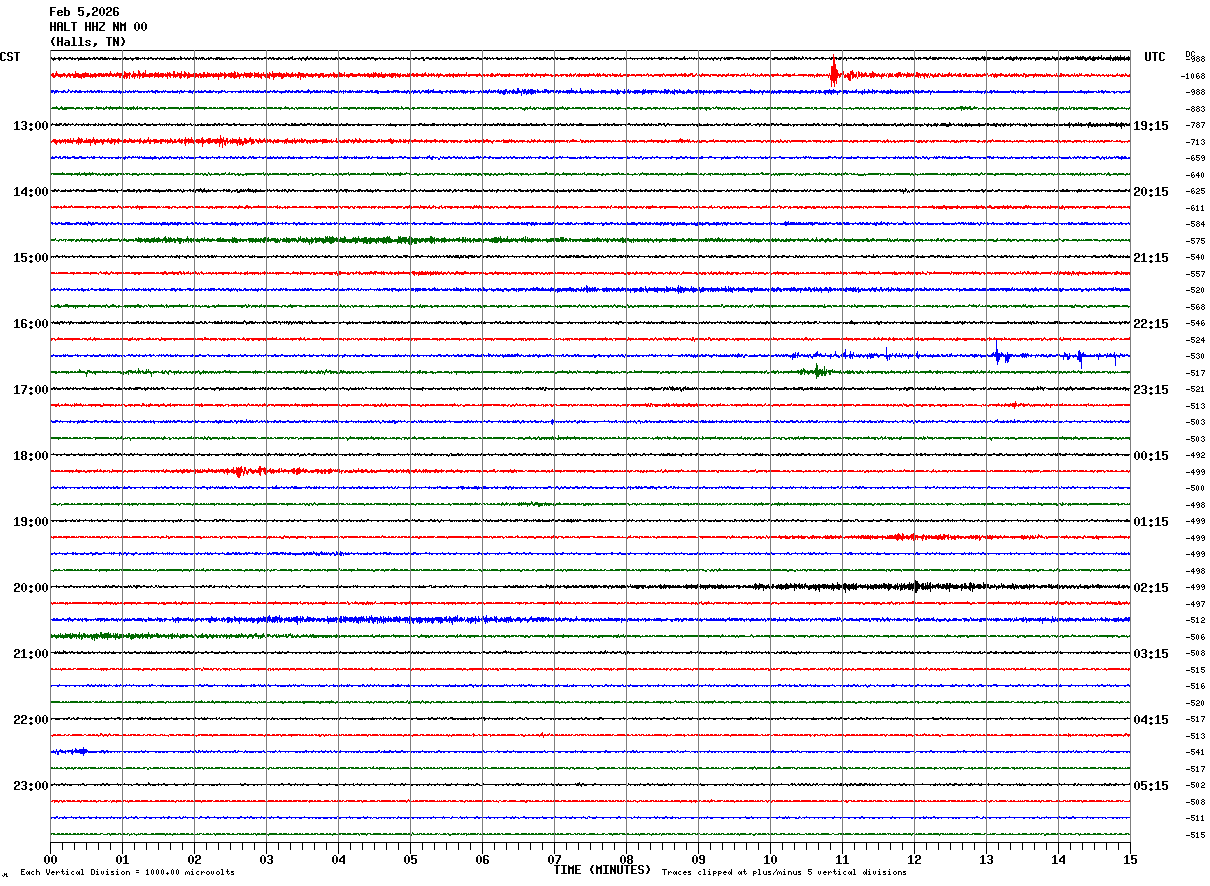Viewport: 1210px width, 886px height.
Task: Click the DC offset value '-713'
Action: click(x=1195, y=142)
